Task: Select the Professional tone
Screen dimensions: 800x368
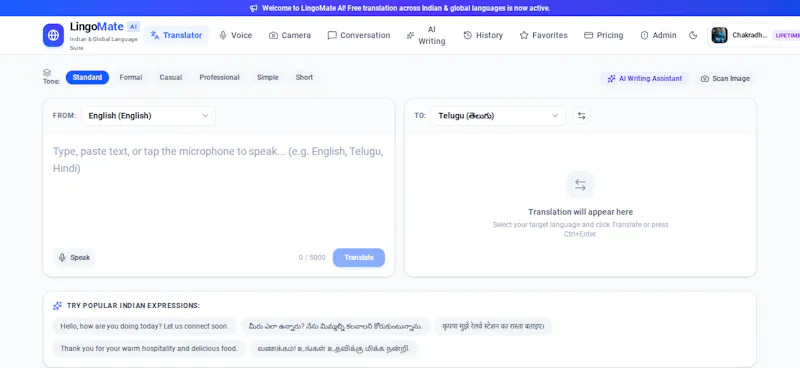Action: pos(219,78)
